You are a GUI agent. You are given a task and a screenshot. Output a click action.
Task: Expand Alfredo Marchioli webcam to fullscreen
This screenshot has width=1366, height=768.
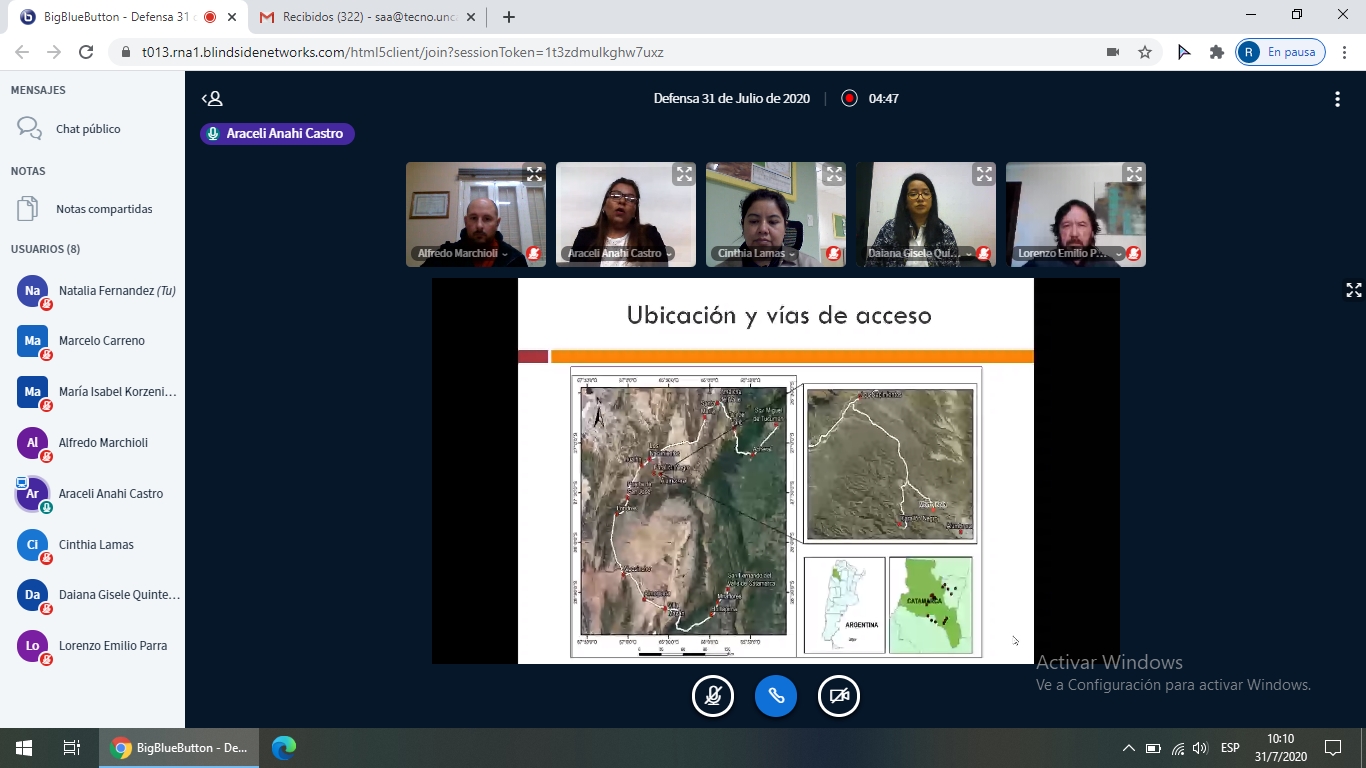[x=534, y=175]
